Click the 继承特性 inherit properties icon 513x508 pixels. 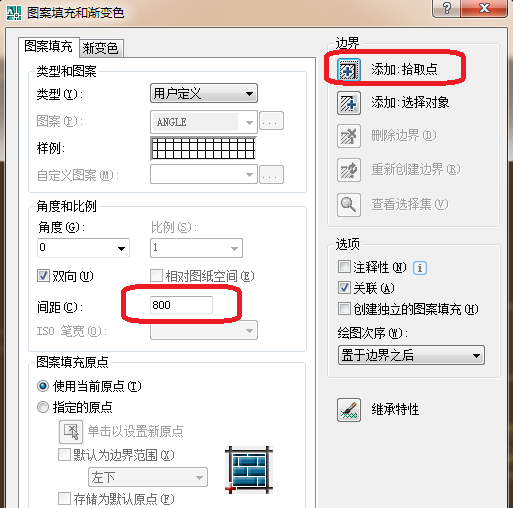[x=349, y=410]
